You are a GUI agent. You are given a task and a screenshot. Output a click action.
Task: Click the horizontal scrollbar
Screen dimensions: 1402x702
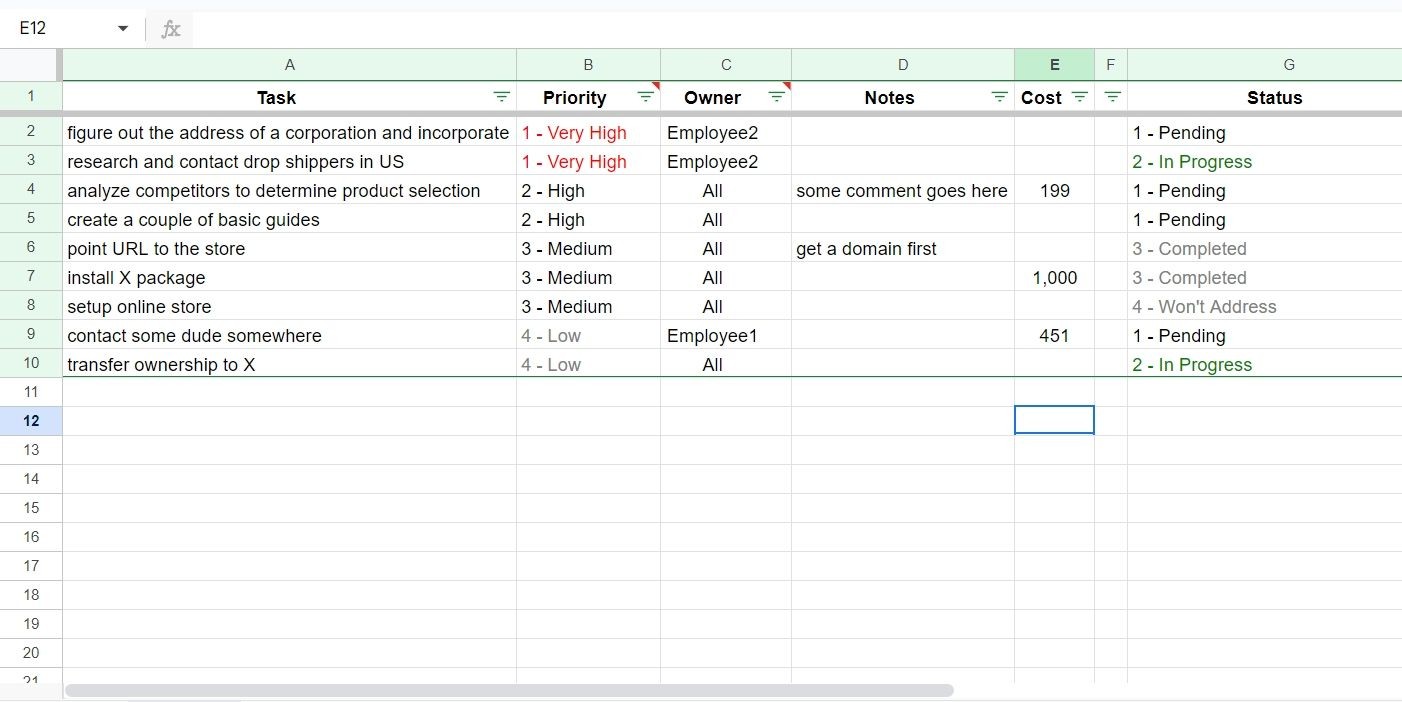coord(509,690)
